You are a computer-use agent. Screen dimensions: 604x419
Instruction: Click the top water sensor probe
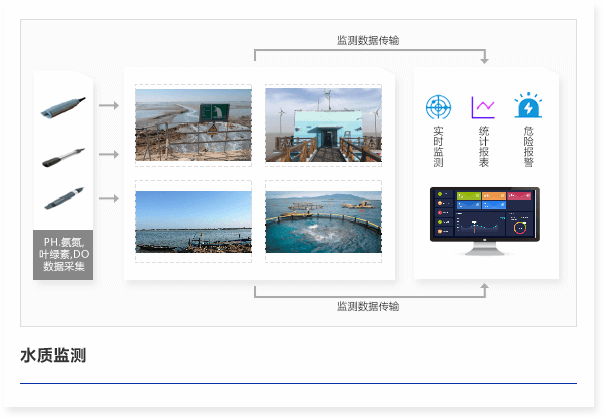pos(63,106)
